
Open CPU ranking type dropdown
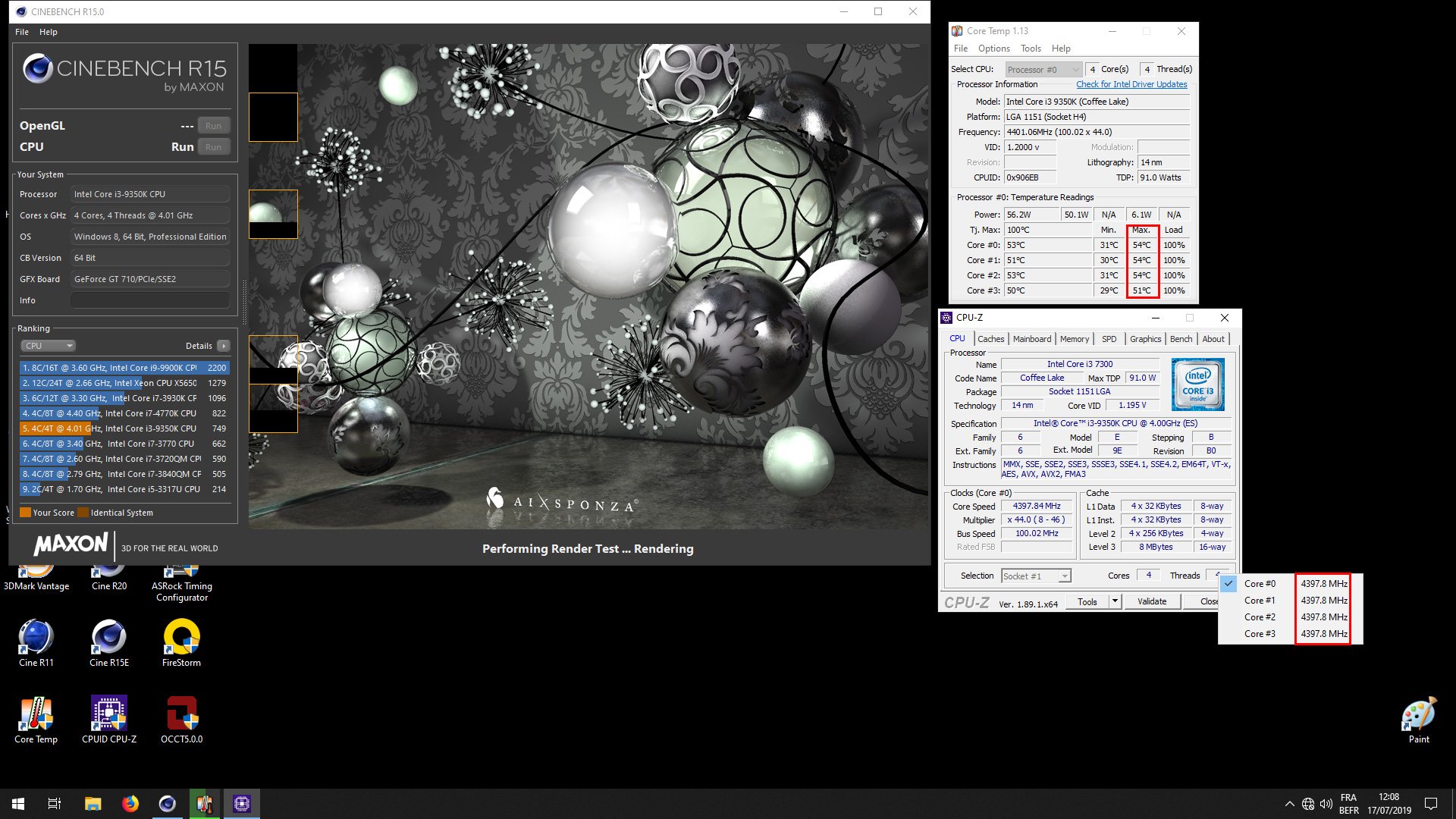48,346
